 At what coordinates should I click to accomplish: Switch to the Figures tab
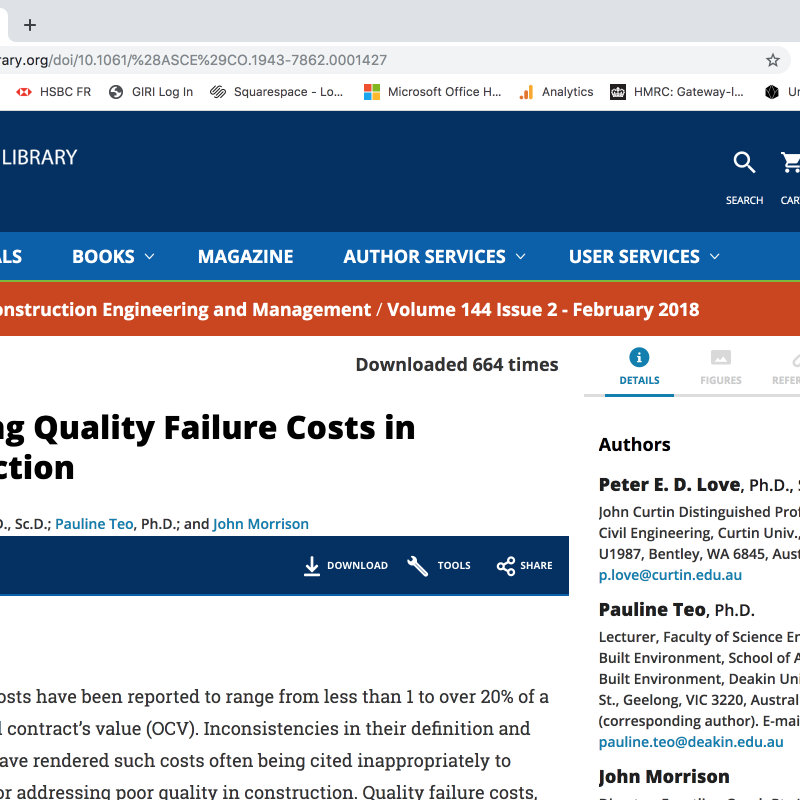pos(720,367)
